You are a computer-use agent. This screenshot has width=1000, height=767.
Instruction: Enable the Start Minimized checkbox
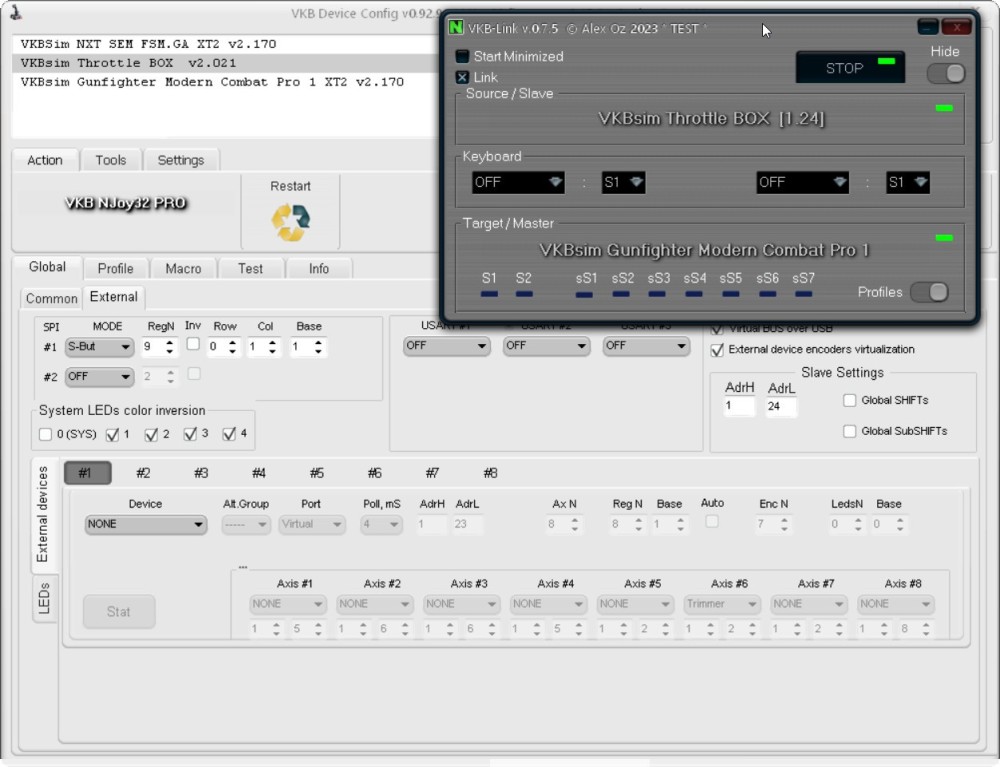click(x=462, y=57)
